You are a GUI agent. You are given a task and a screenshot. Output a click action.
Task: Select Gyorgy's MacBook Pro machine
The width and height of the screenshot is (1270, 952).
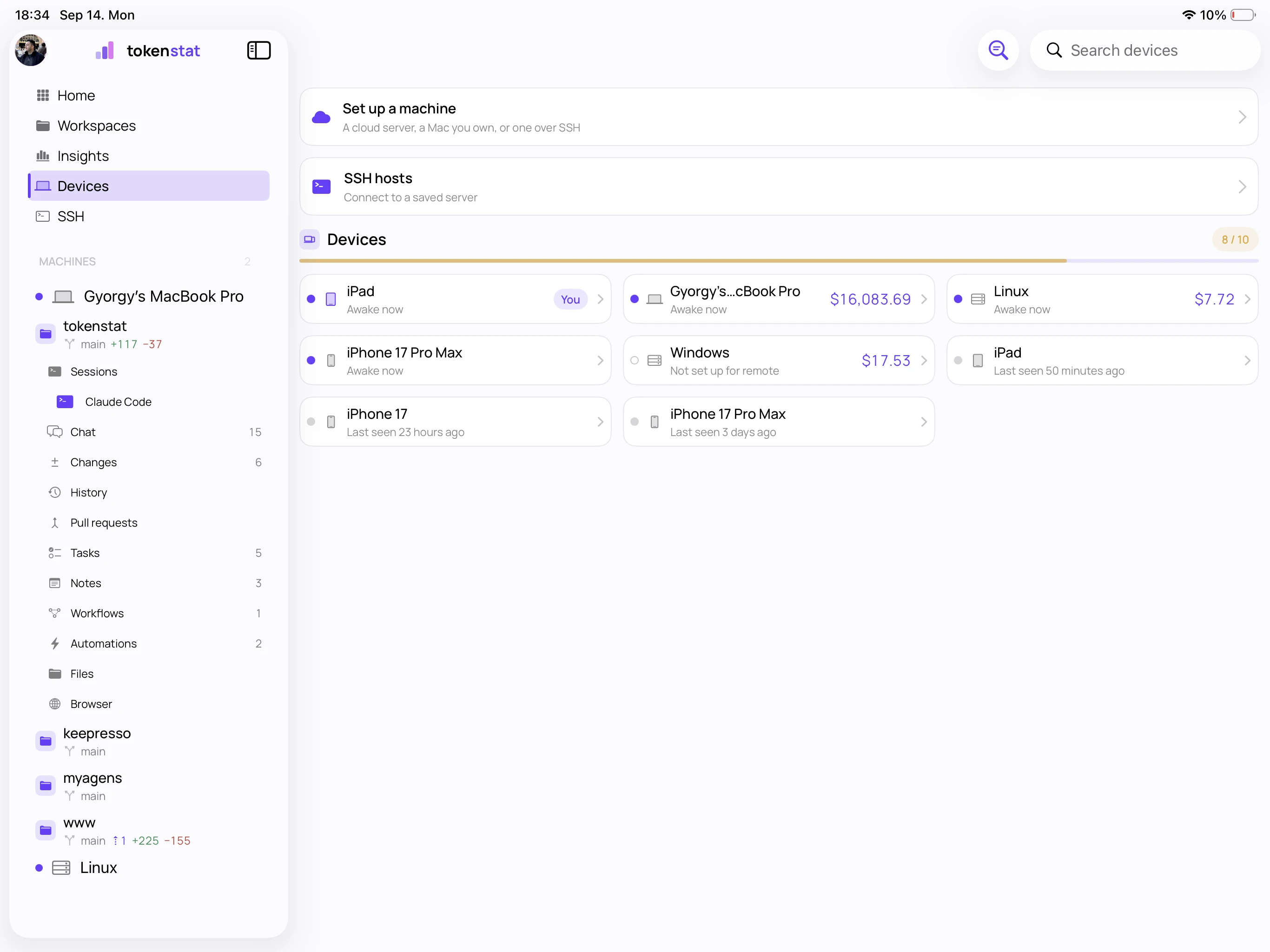pos(149,296)
